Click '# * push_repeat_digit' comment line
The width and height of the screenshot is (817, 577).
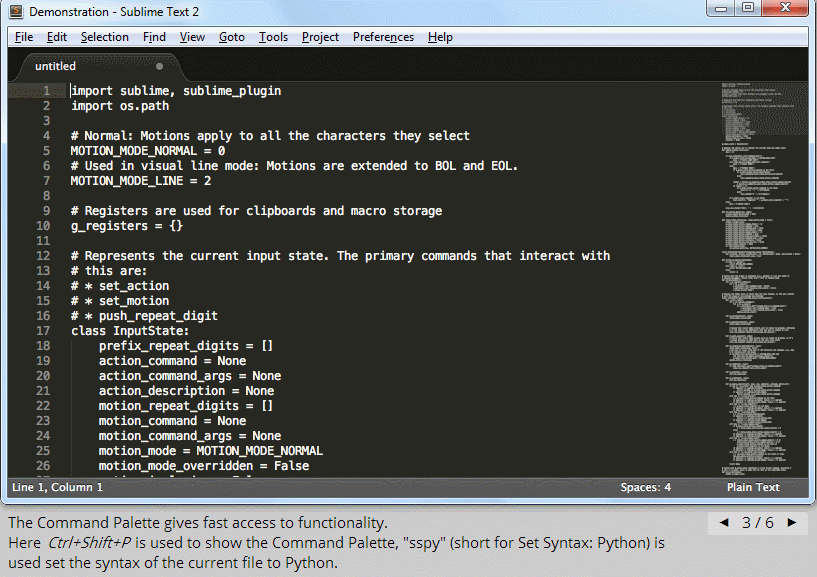coord(144,316)
